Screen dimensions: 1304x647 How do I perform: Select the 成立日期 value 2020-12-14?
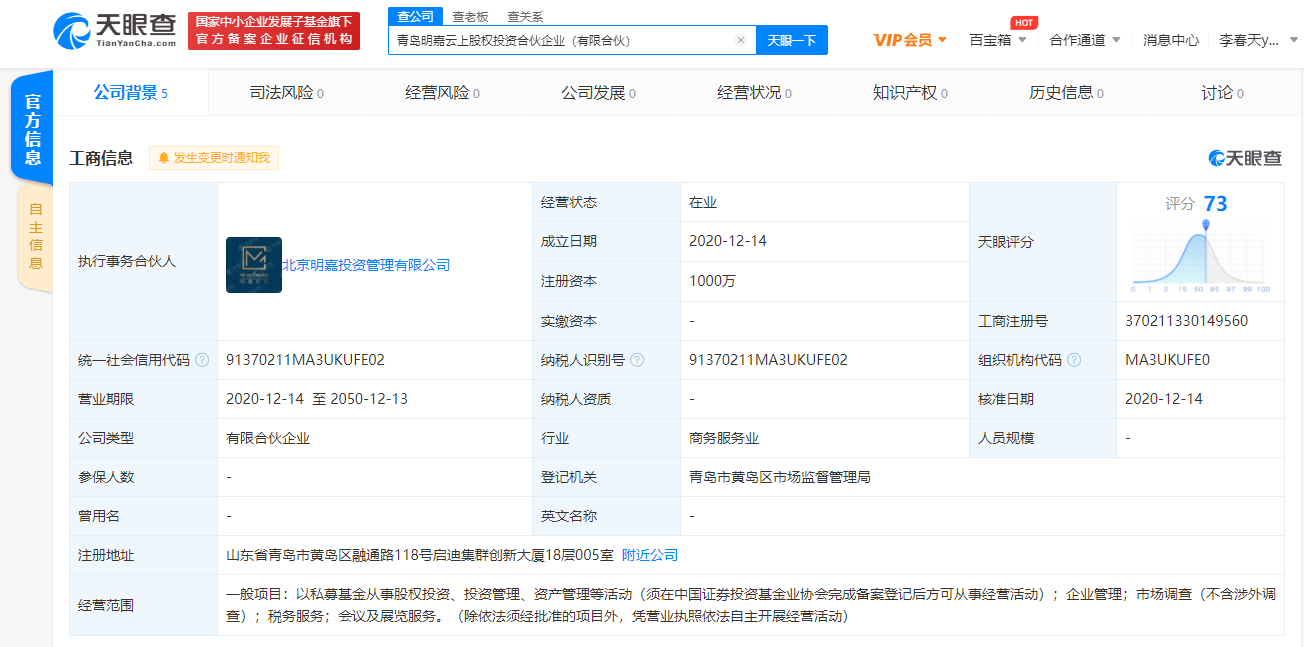pos(728,241)
